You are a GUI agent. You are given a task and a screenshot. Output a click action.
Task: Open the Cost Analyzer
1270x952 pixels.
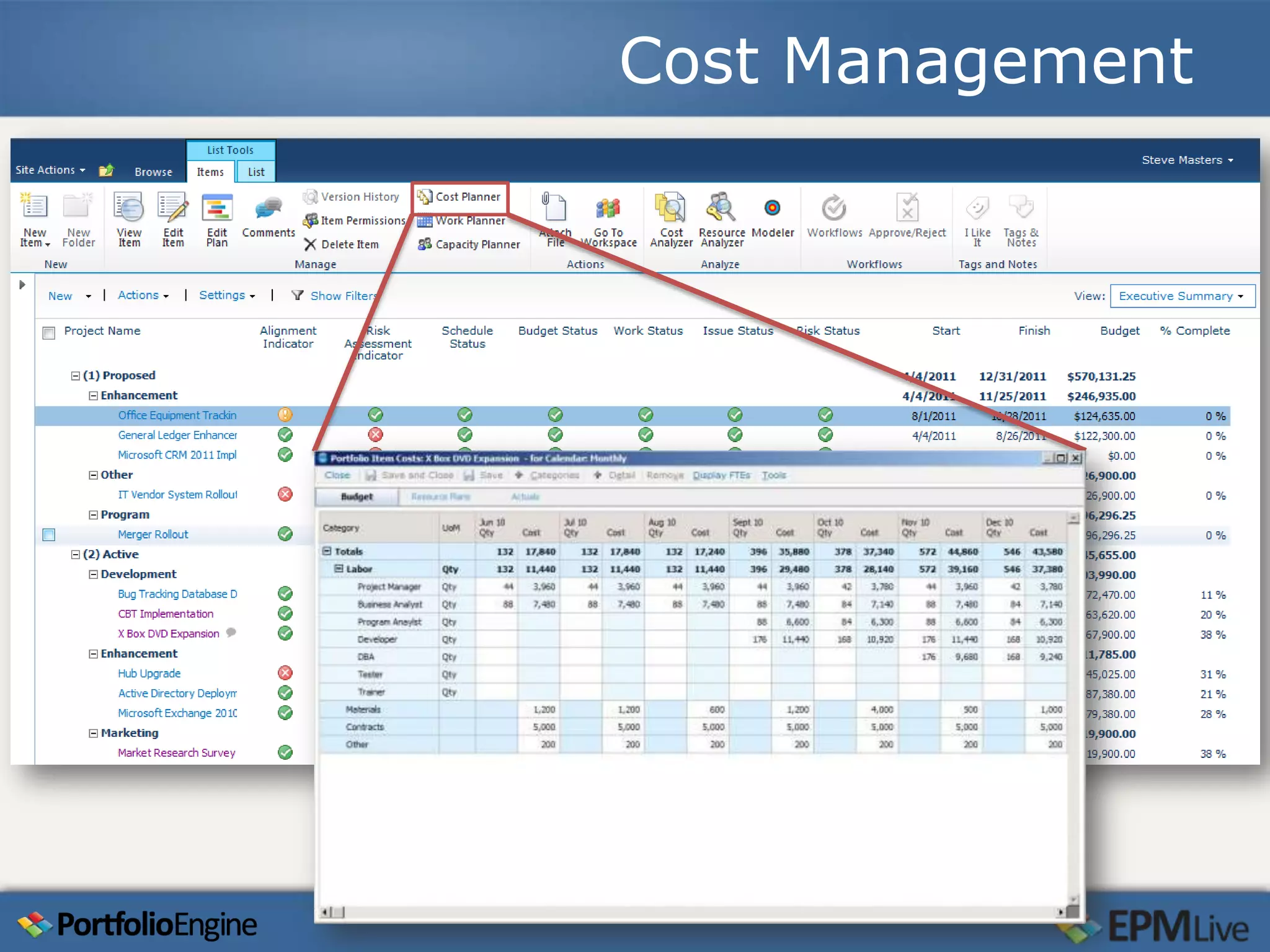click(671, 220)
